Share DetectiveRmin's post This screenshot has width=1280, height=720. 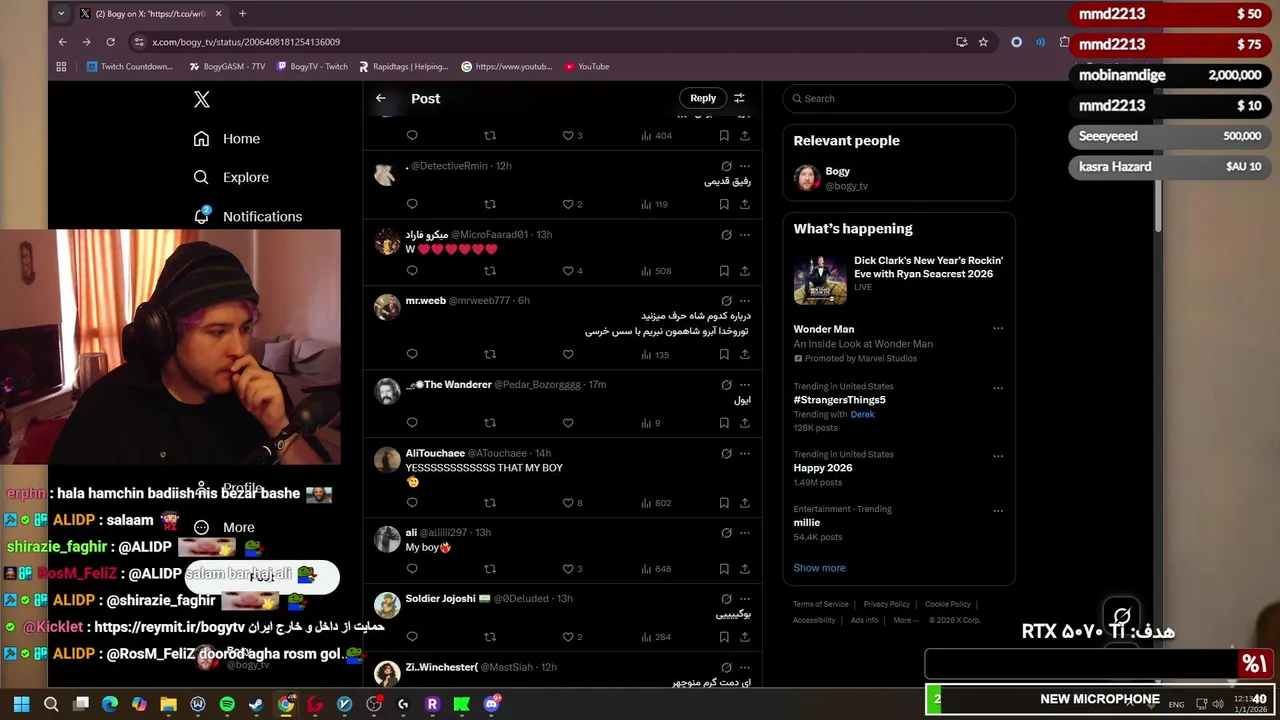point(745,204)
